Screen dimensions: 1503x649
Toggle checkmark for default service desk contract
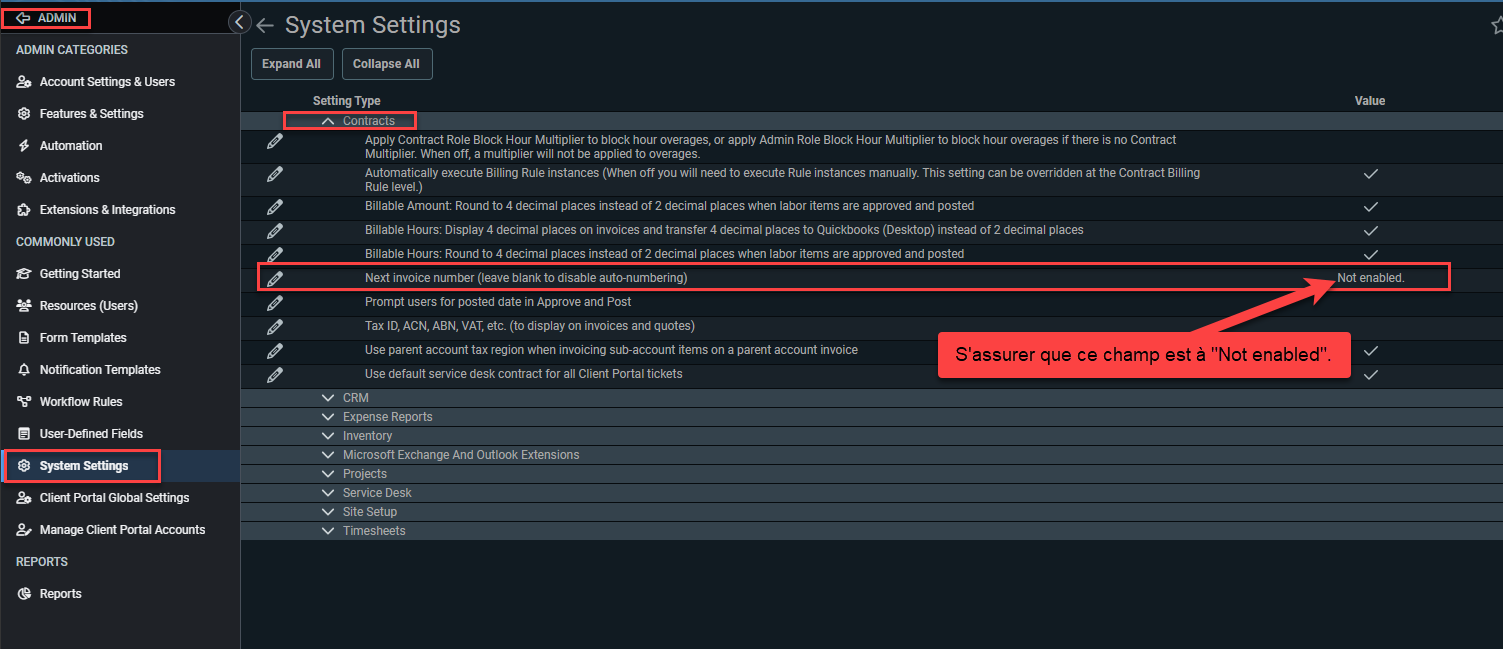[x=1371, y=375]
